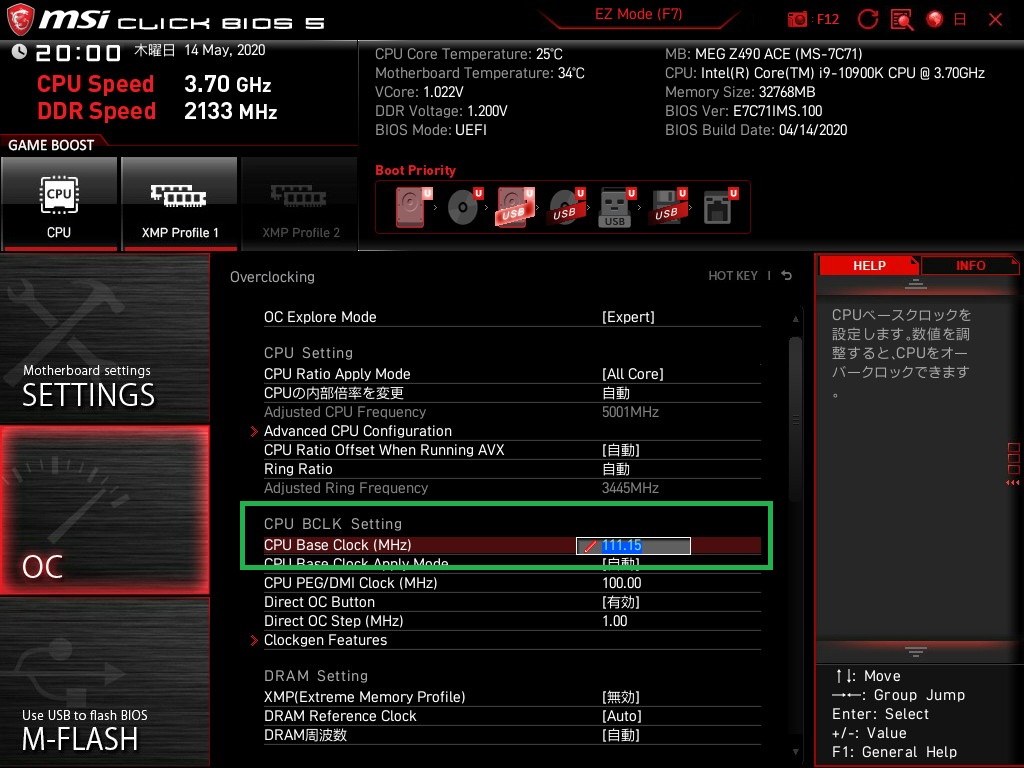Select the USB hard disk boot device icon
1024x768 pixels.
tap(516, 207)
